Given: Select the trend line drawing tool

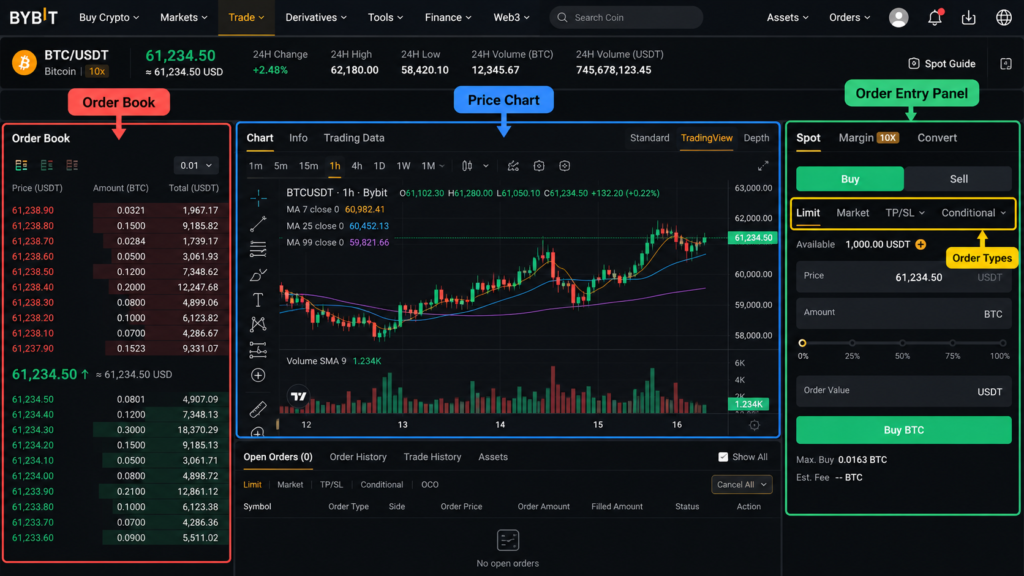Looking at the screenshot, I should (258, 224).
